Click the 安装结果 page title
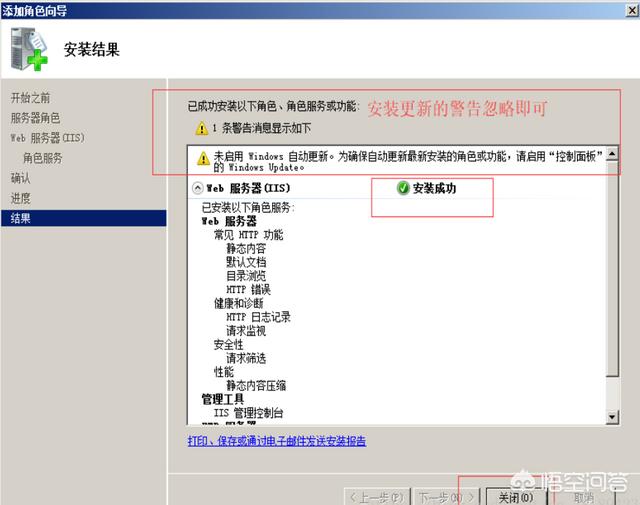 (x=92, y=49)
